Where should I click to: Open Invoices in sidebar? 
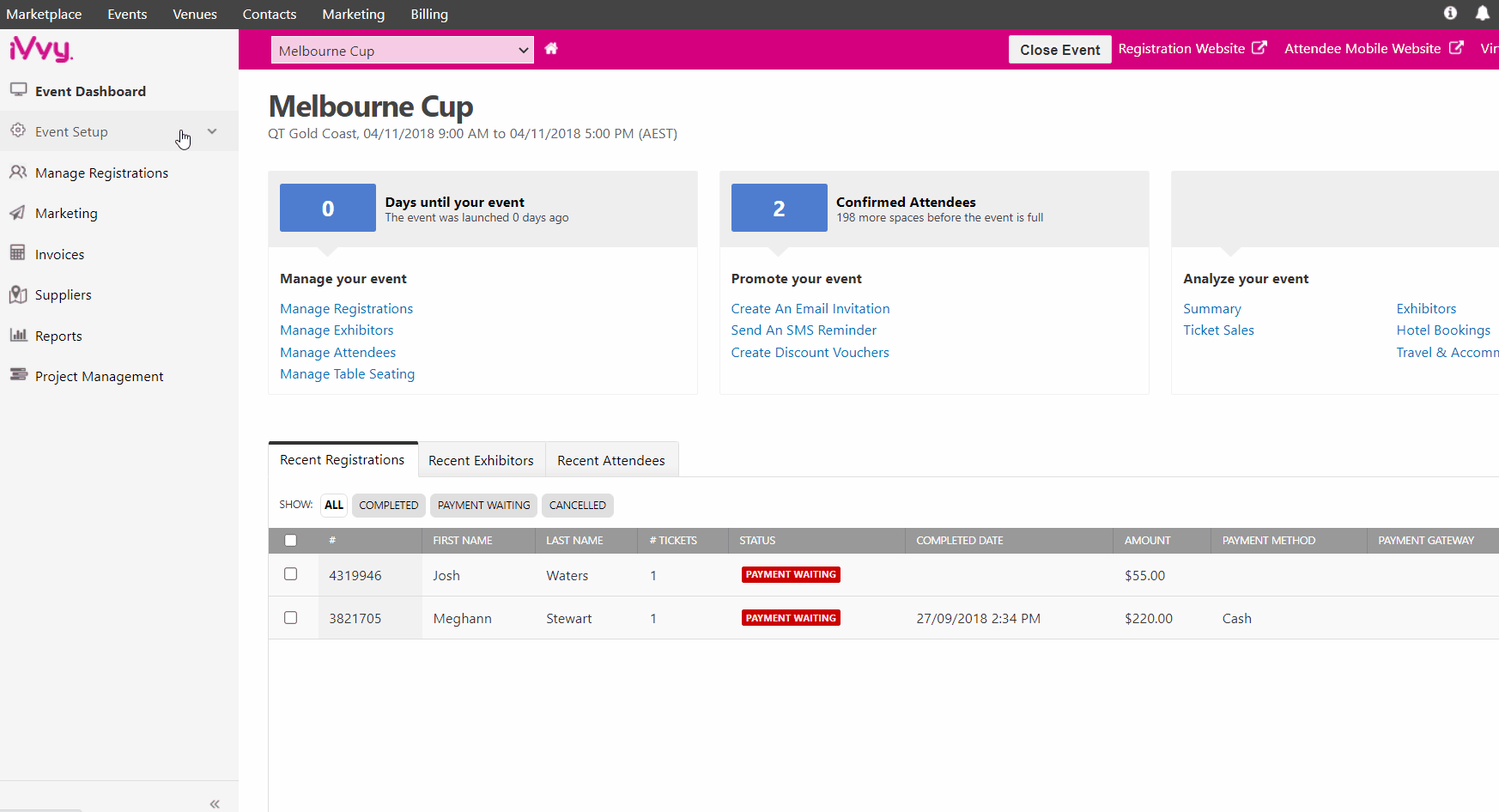pos(59,254)
